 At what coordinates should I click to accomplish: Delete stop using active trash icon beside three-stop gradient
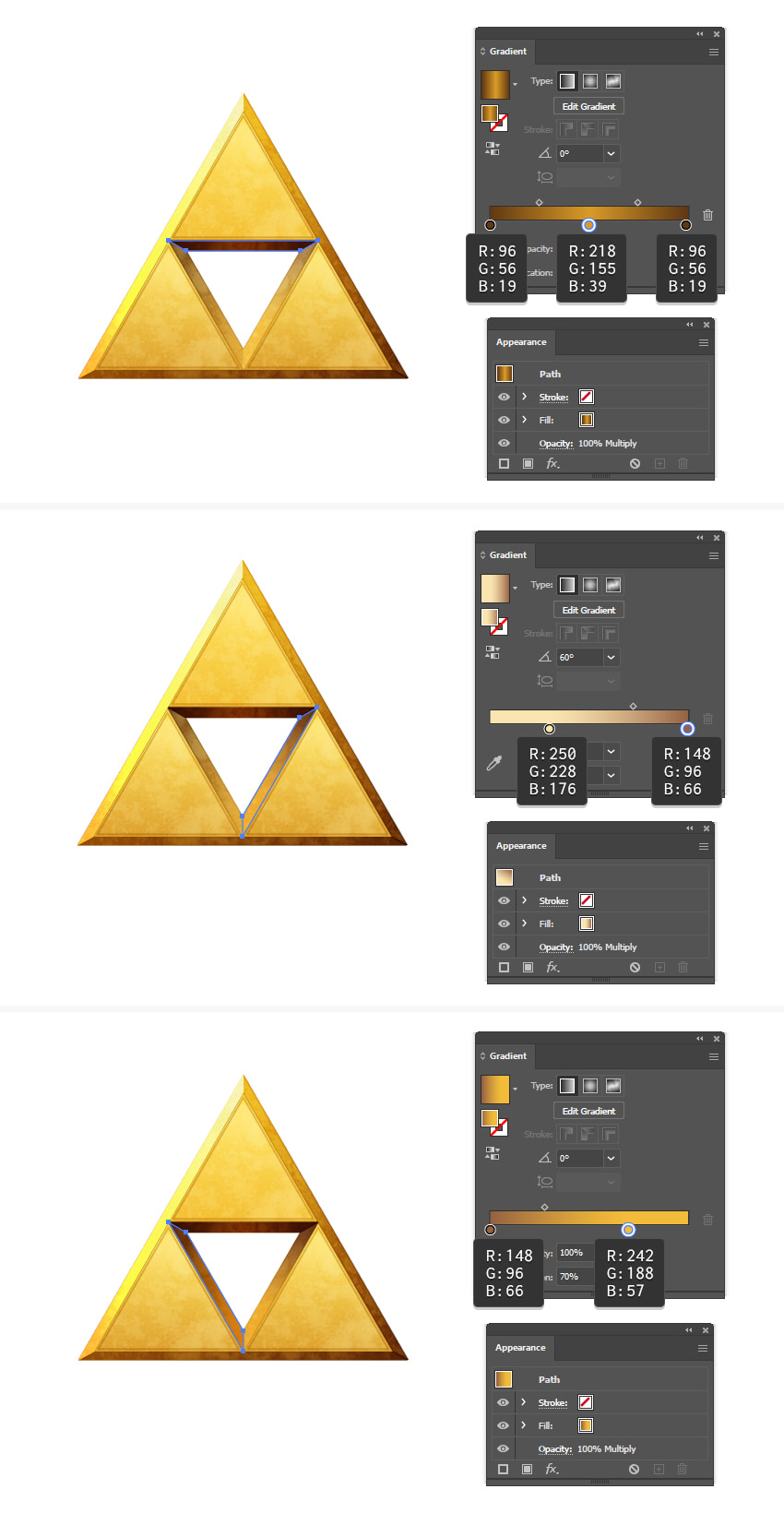tap(707, 215)
